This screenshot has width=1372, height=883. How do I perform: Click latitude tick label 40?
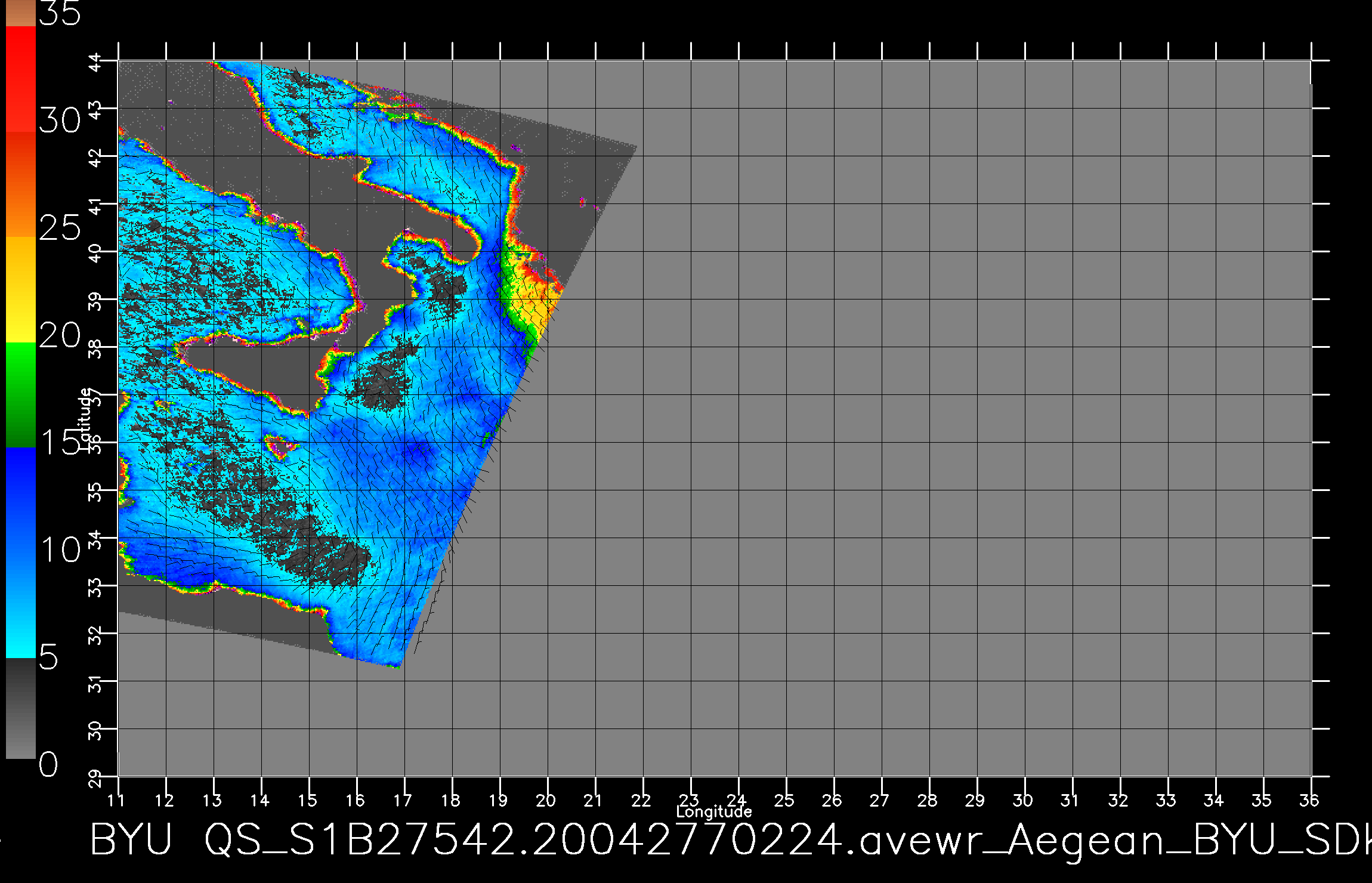coord(95,252)
